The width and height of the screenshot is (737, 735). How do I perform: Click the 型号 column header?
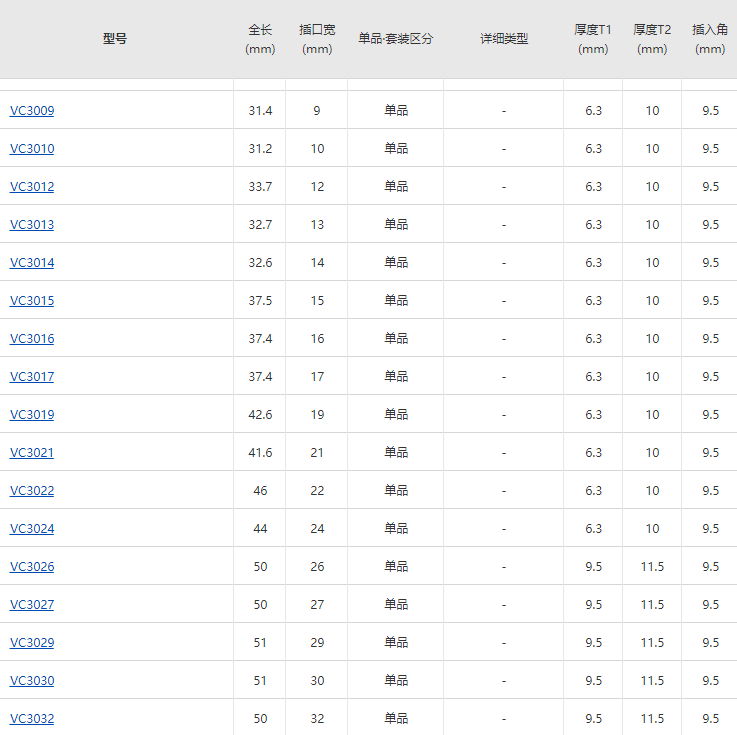(x=115, y=39)
